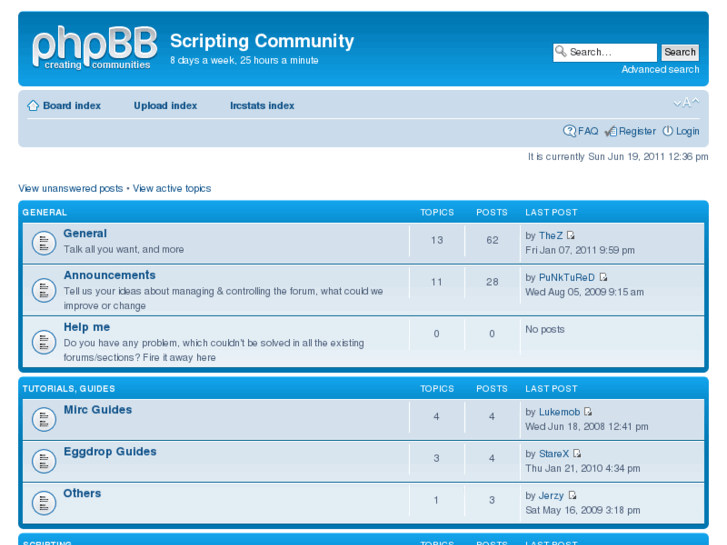Viewport: 727px width, 545px height.
Task: Click the date "Thu Jan 21, 2010 4:34 pm"
Action: click(583, 468)
